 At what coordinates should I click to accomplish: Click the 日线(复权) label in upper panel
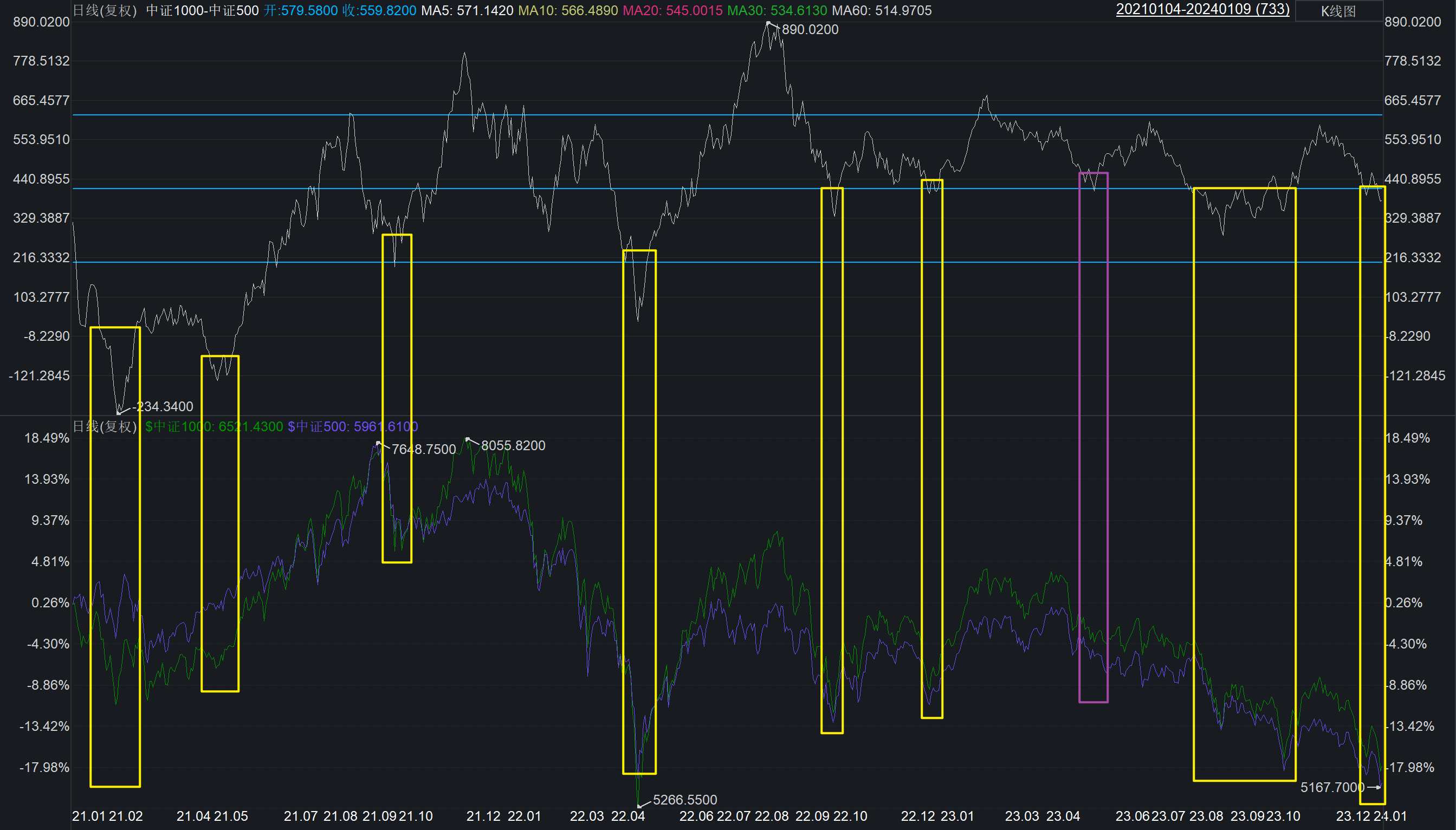[105, 11]
